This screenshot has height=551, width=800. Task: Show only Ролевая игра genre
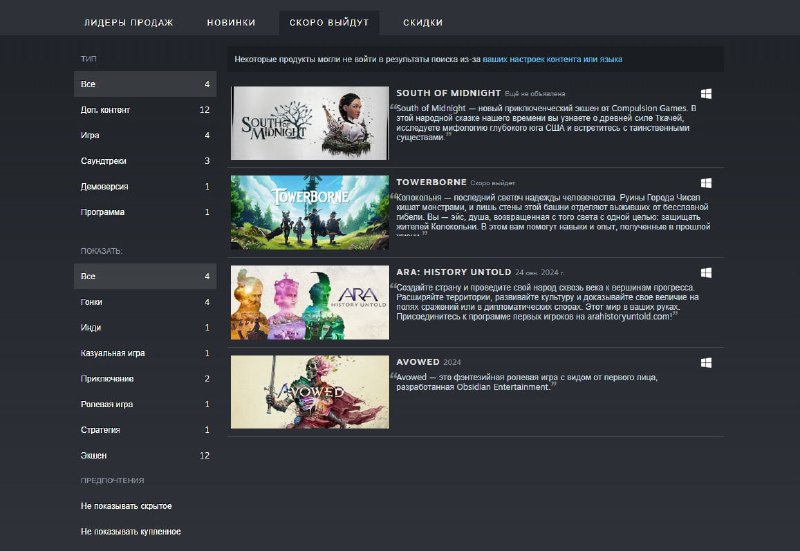pos(107,404)
